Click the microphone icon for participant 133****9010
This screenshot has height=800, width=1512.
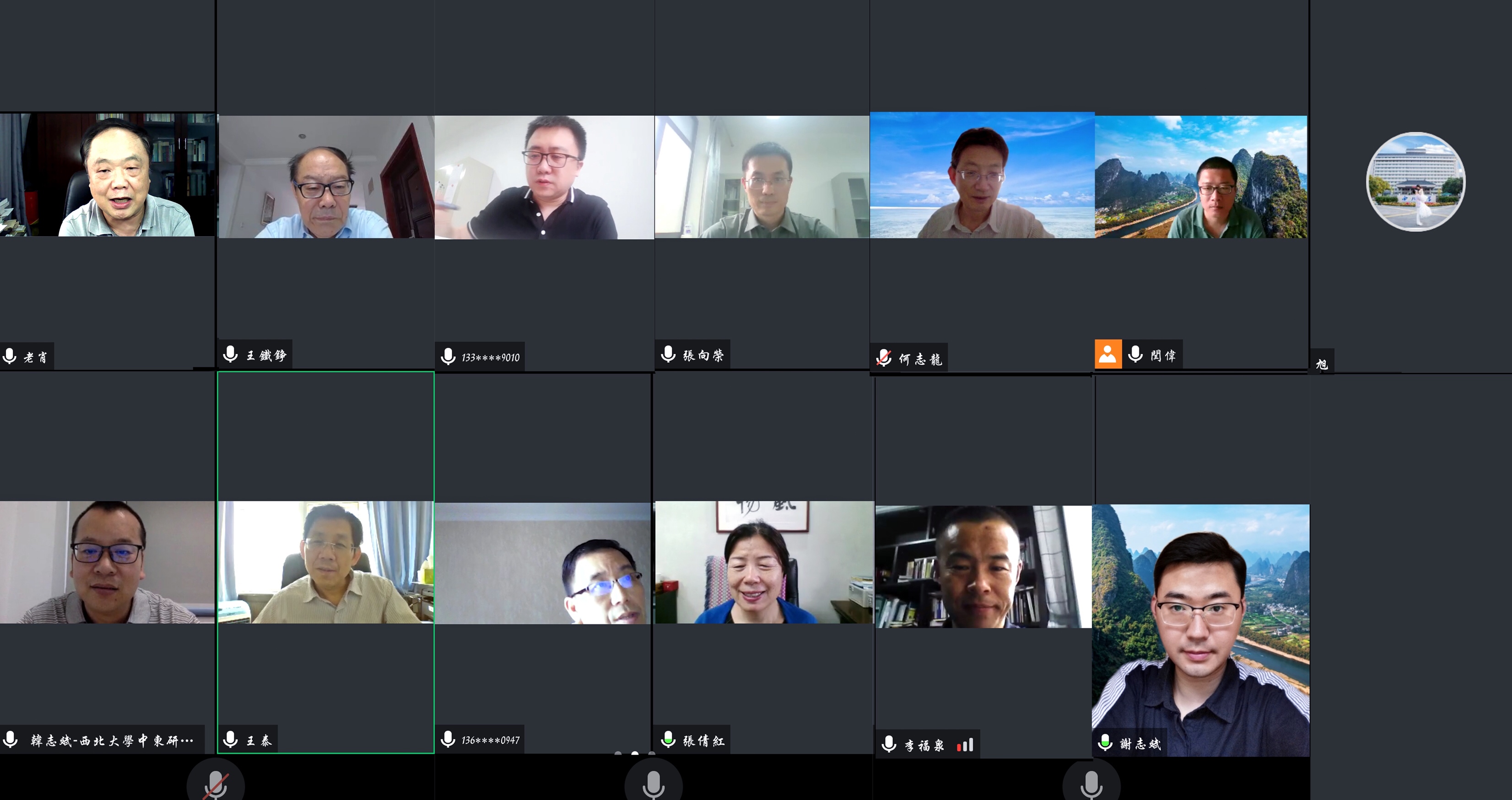coord(448,356)
